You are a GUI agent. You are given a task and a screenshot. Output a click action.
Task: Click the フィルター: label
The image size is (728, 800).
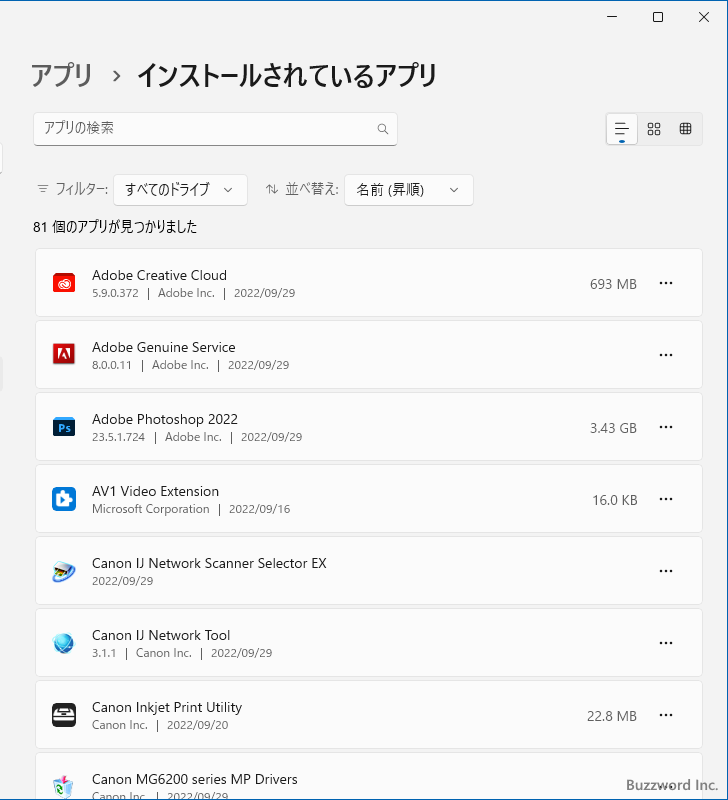click(x=81, y=189)
